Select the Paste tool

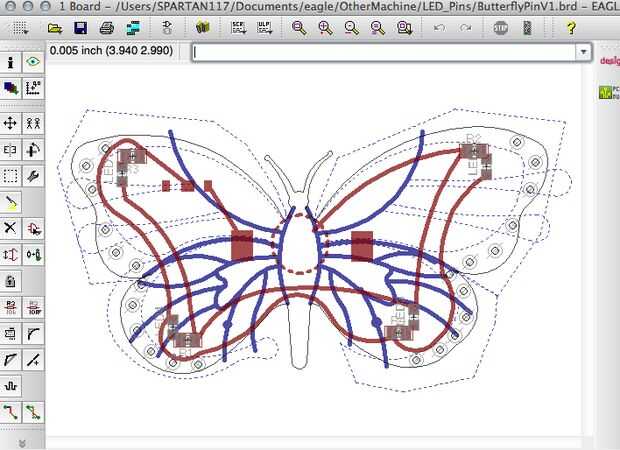[11, 202]
